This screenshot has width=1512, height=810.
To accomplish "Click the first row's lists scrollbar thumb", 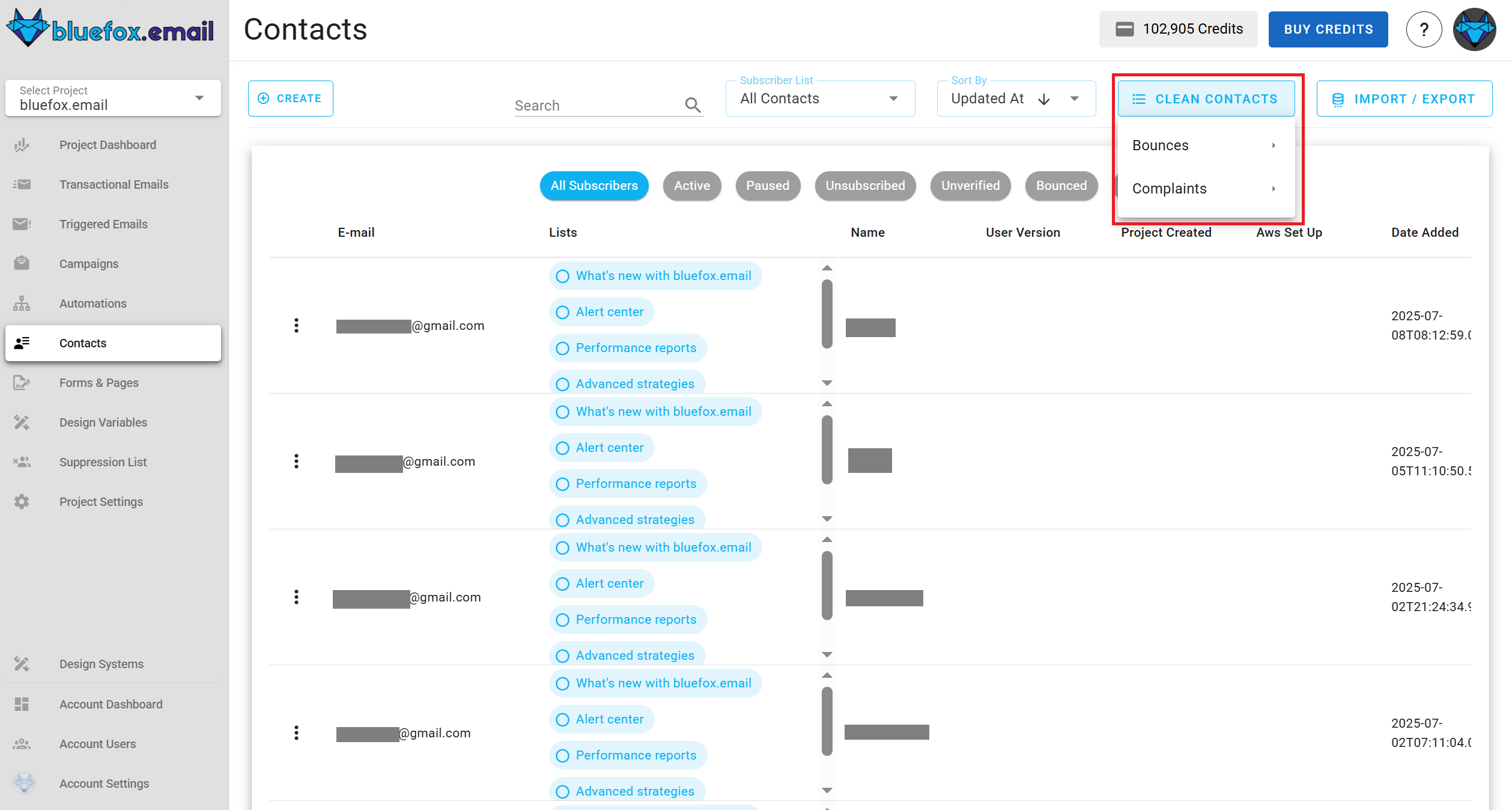I will click(x=827, y=314).
